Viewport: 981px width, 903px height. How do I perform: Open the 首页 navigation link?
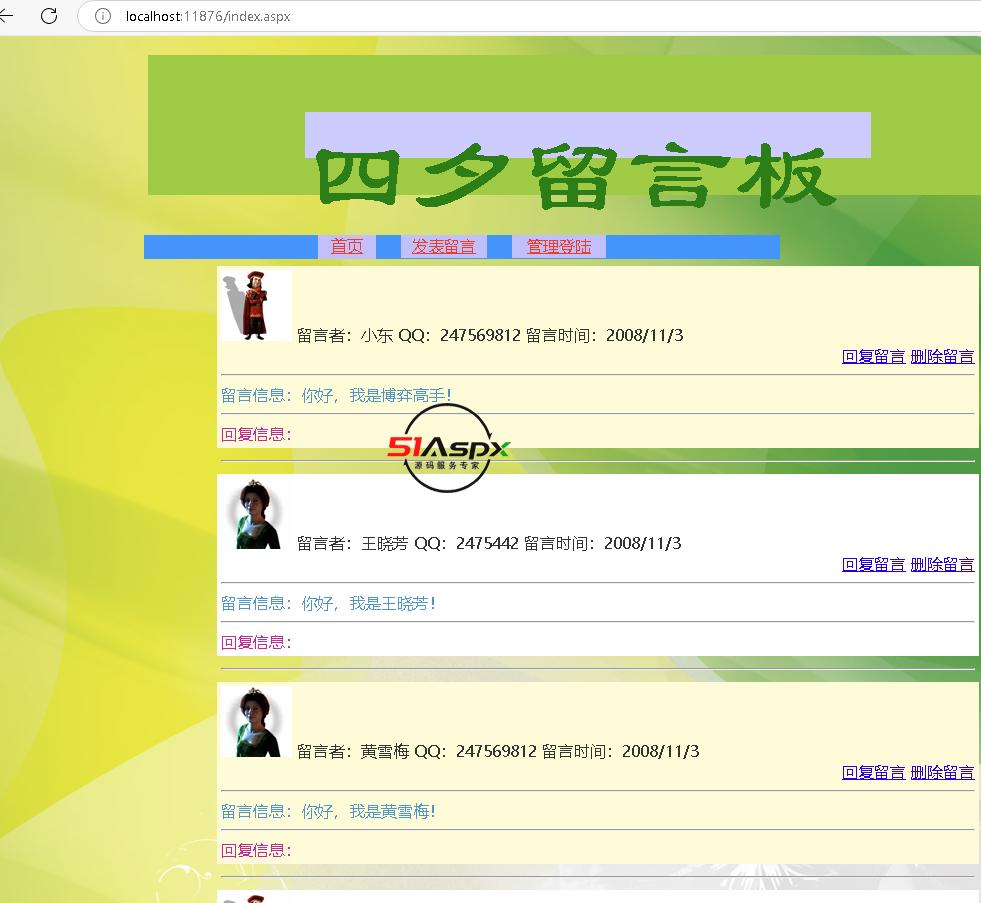pos(347,247)
